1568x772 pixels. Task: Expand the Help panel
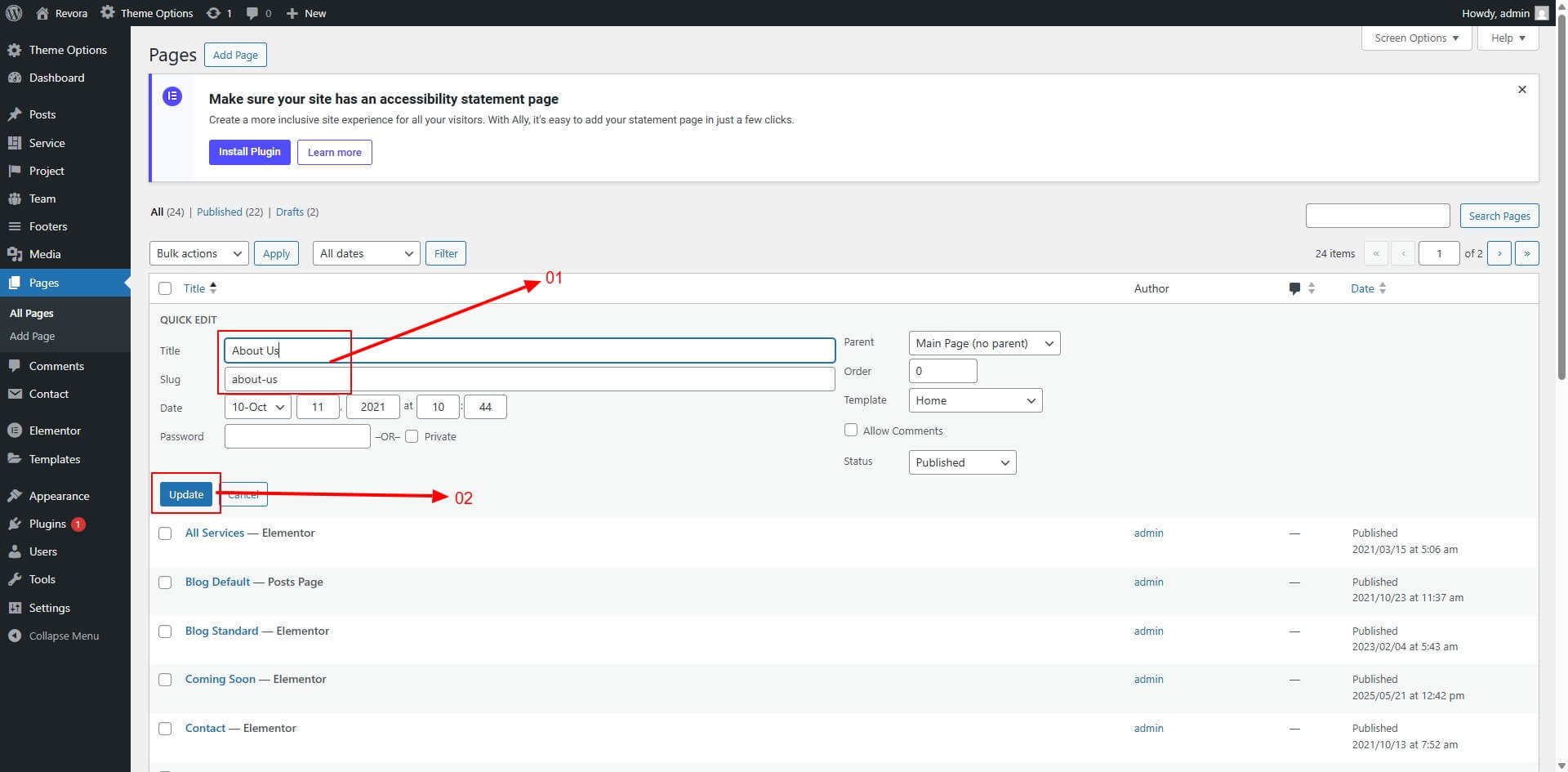pyautogui.click(x=1508, y=38)
